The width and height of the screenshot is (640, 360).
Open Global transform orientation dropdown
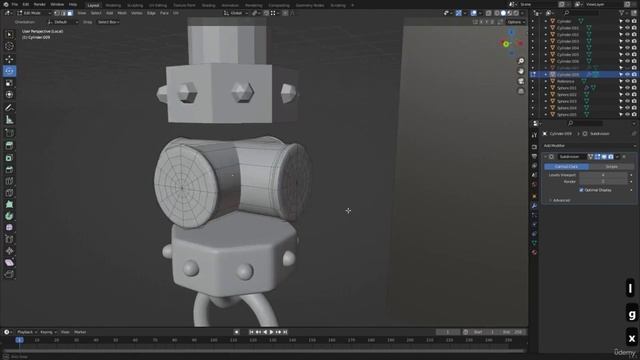(x=236, y=13)
